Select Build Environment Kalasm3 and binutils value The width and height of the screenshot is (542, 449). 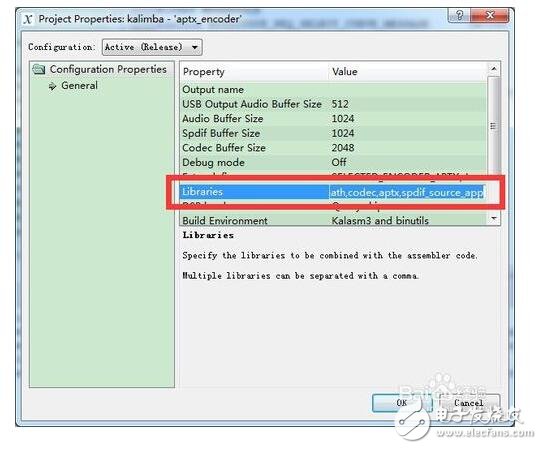tap(380, 220)
